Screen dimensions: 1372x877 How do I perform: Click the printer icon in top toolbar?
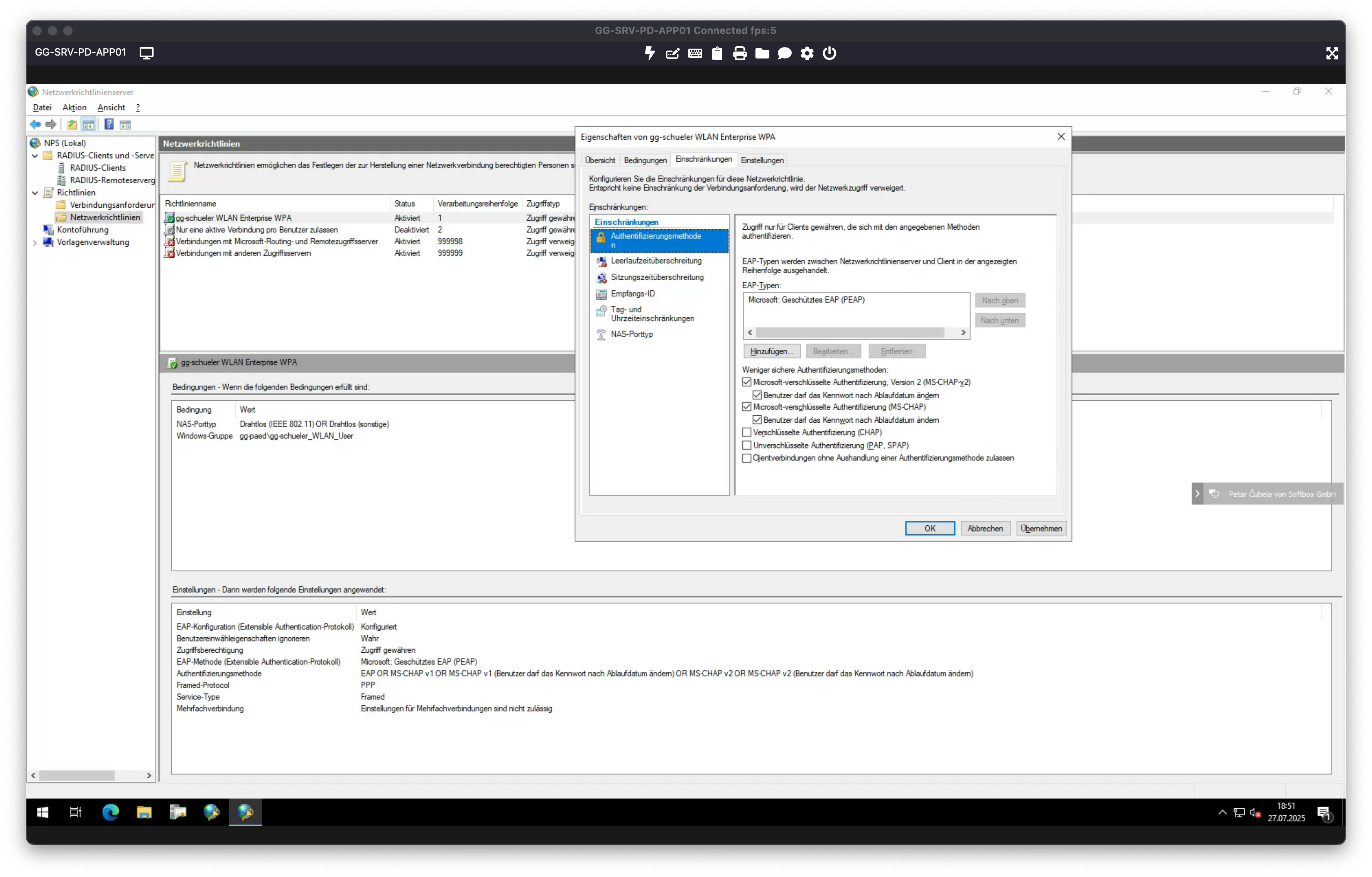[740, 54]
